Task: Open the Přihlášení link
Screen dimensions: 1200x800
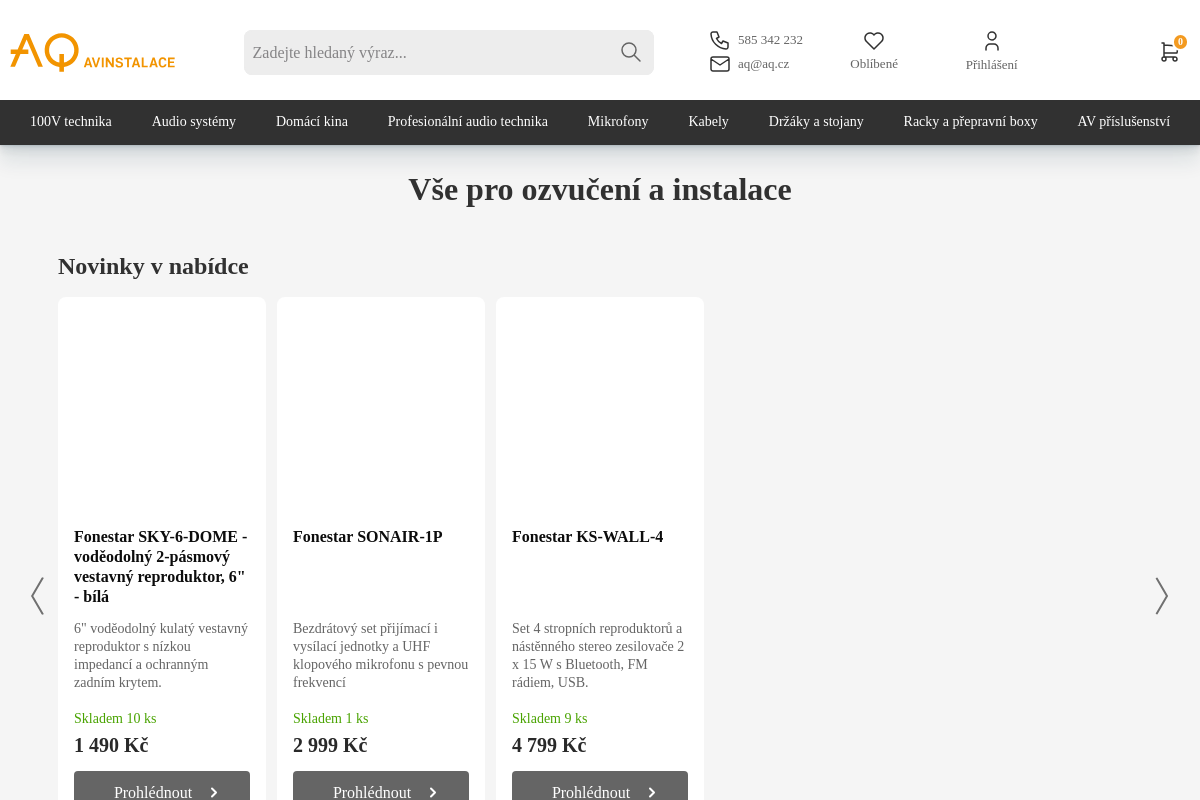Action: click(992, 65)
